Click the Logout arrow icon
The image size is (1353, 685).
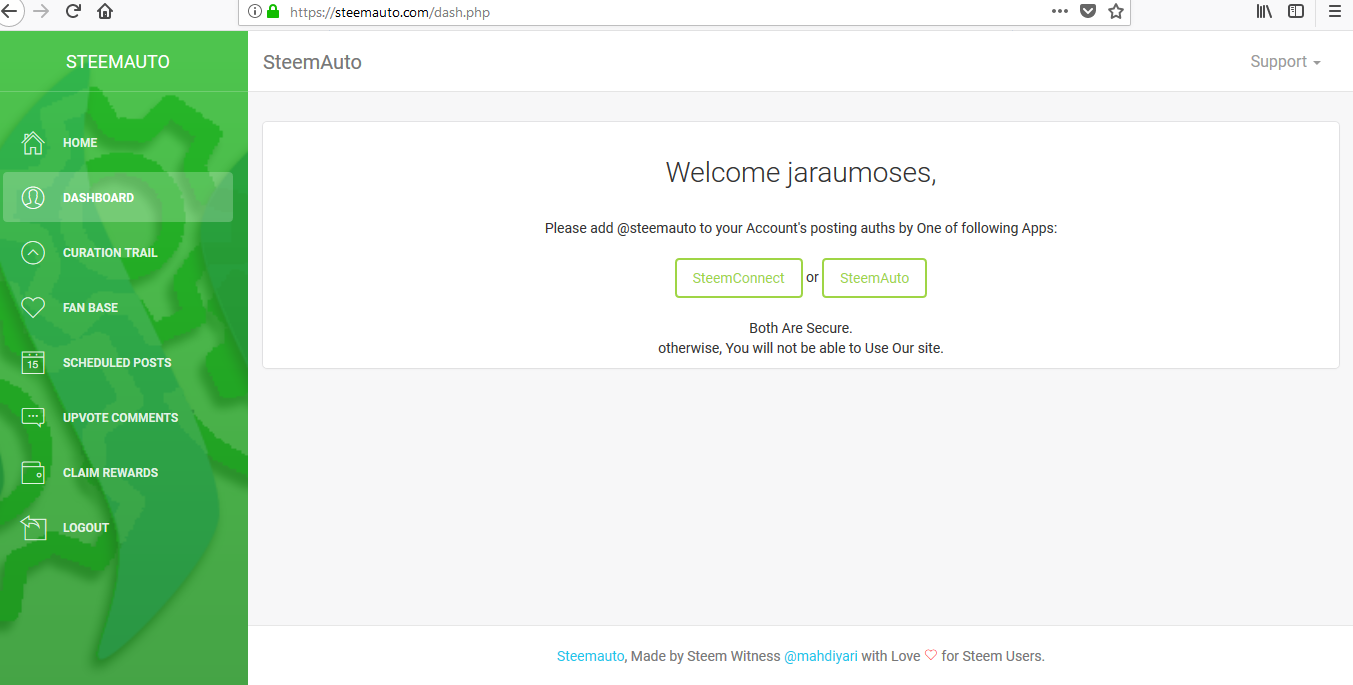click(33, 528)
